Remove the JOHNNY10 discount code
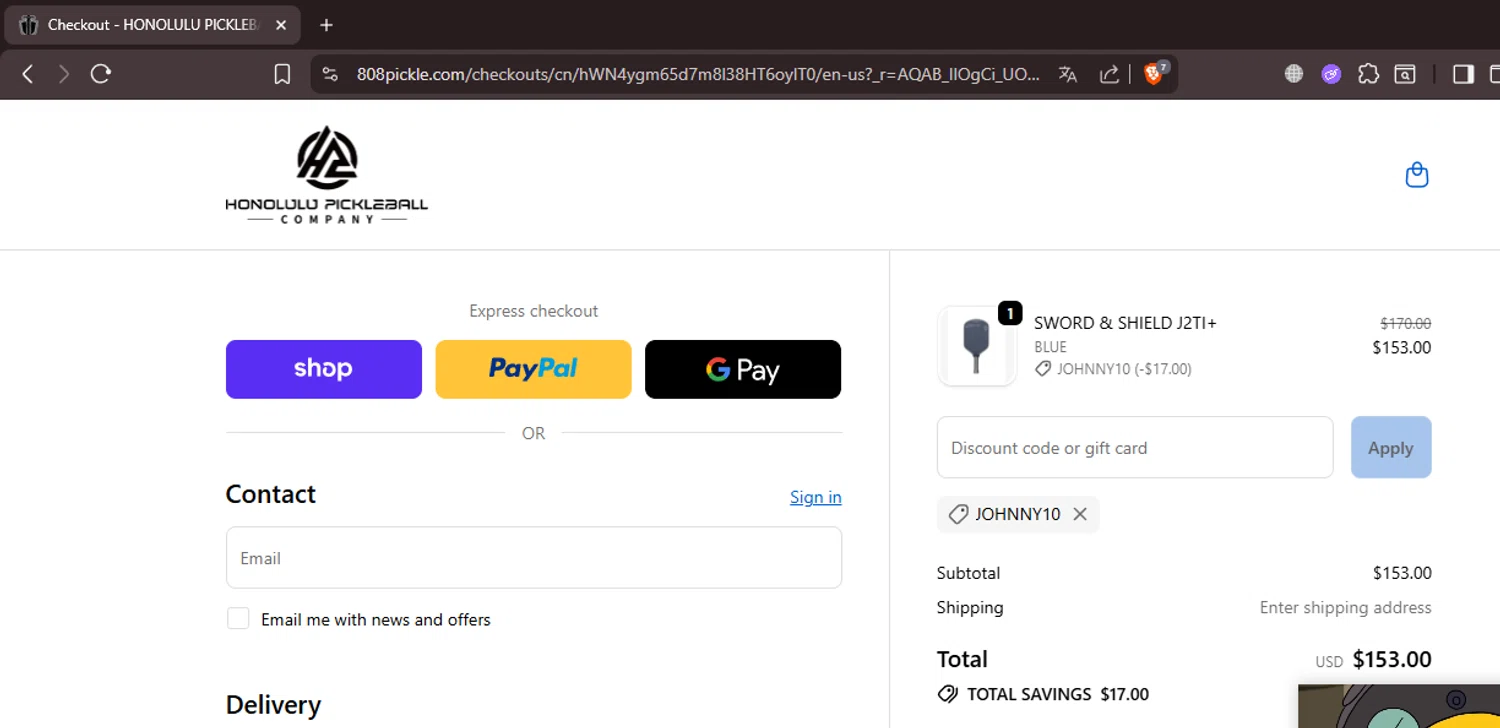 pos(1080,514)
